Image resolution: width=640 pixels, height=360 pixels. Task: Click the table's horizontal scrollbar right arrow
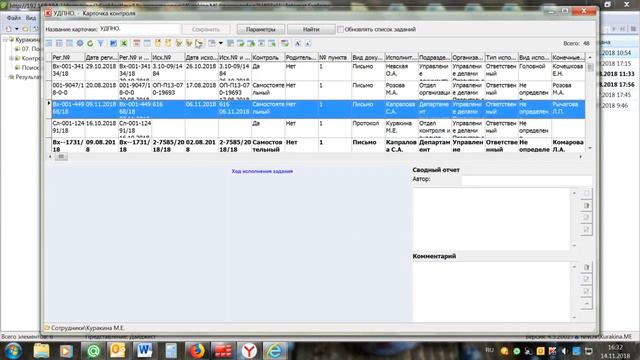(580, 157)
